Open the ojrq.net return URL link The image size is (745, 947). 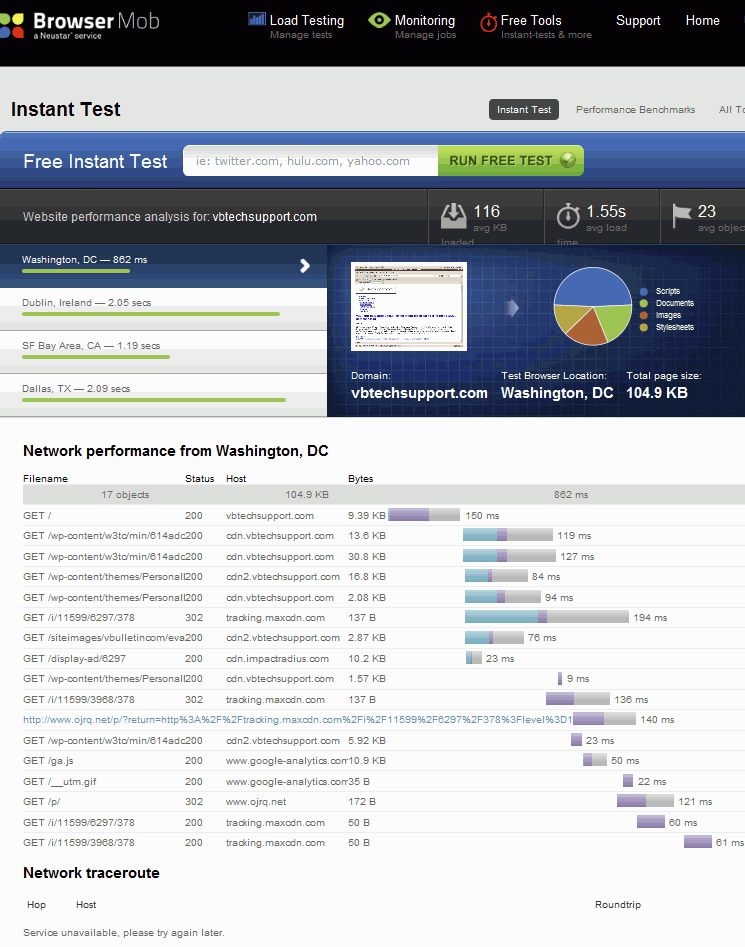tap(298, 720)
